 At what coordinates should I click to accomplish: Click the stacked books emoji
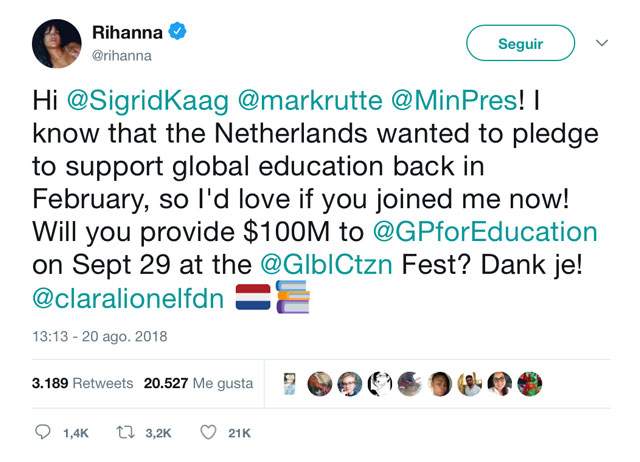click(x=293, y=297)
